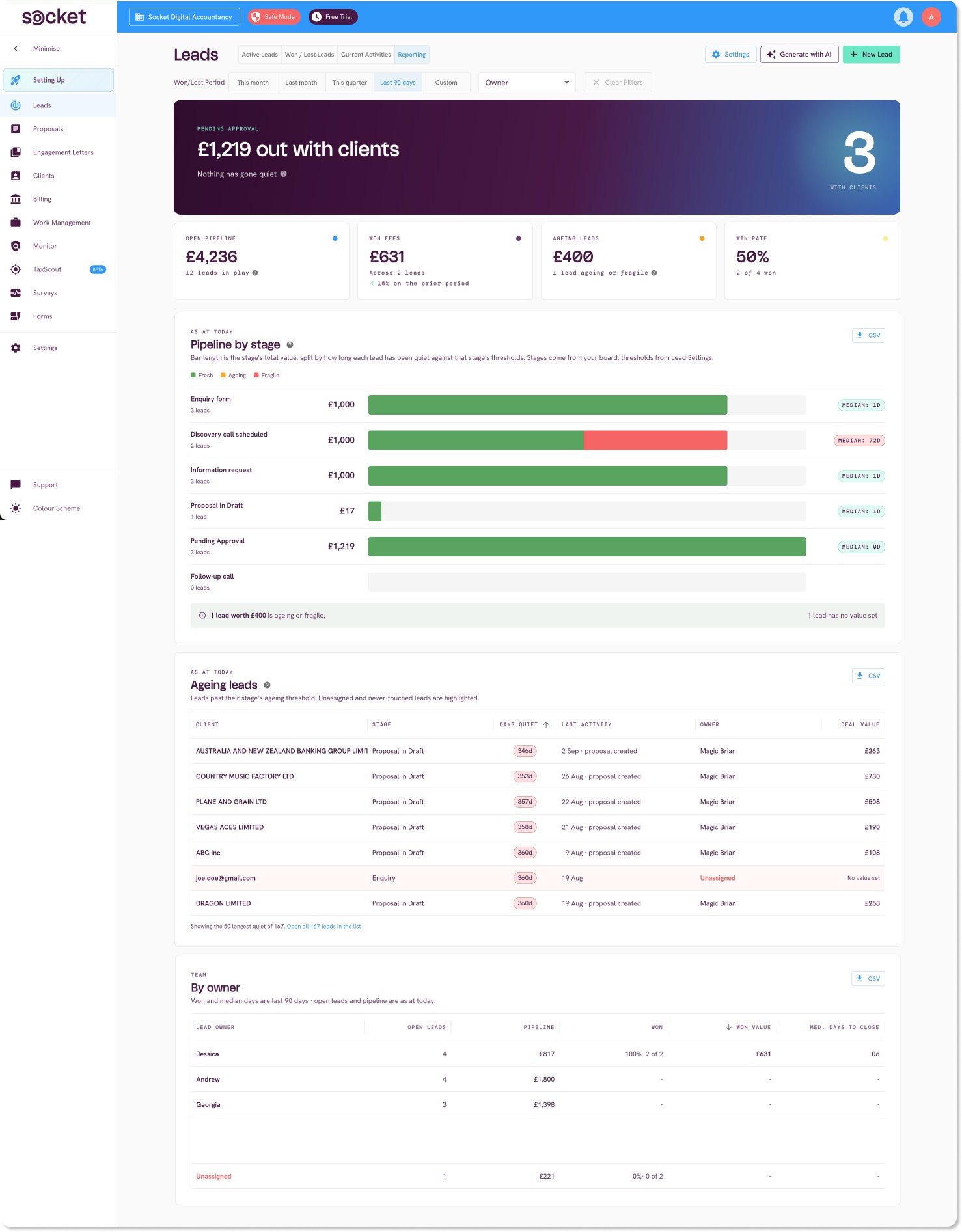Click the Median: 72D badge
This screenshot has width=962, height=1232.
tap(859, 441)
